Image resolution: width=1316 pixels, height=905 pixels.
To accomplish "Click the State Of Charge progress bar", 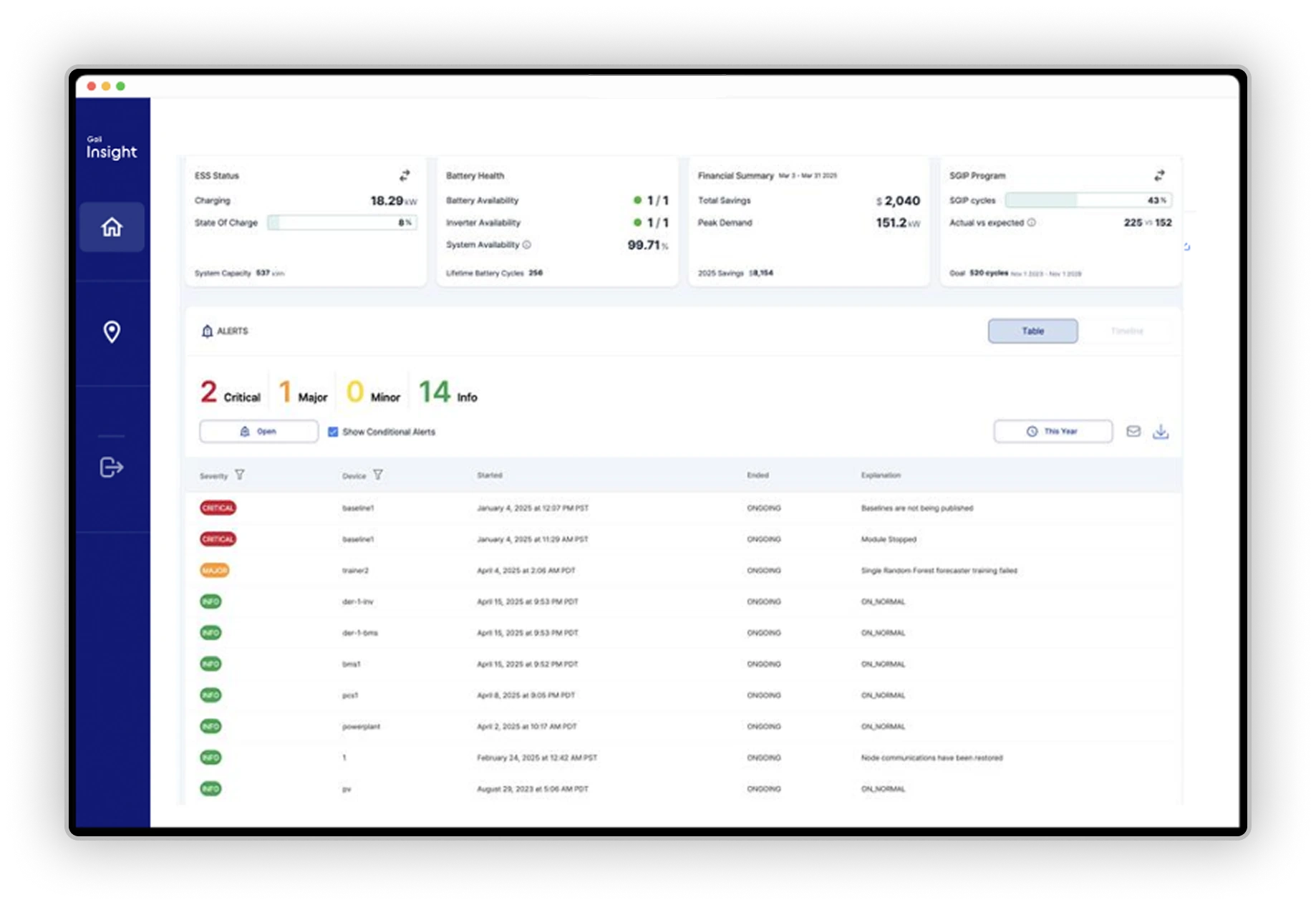I will click(342, 223).
